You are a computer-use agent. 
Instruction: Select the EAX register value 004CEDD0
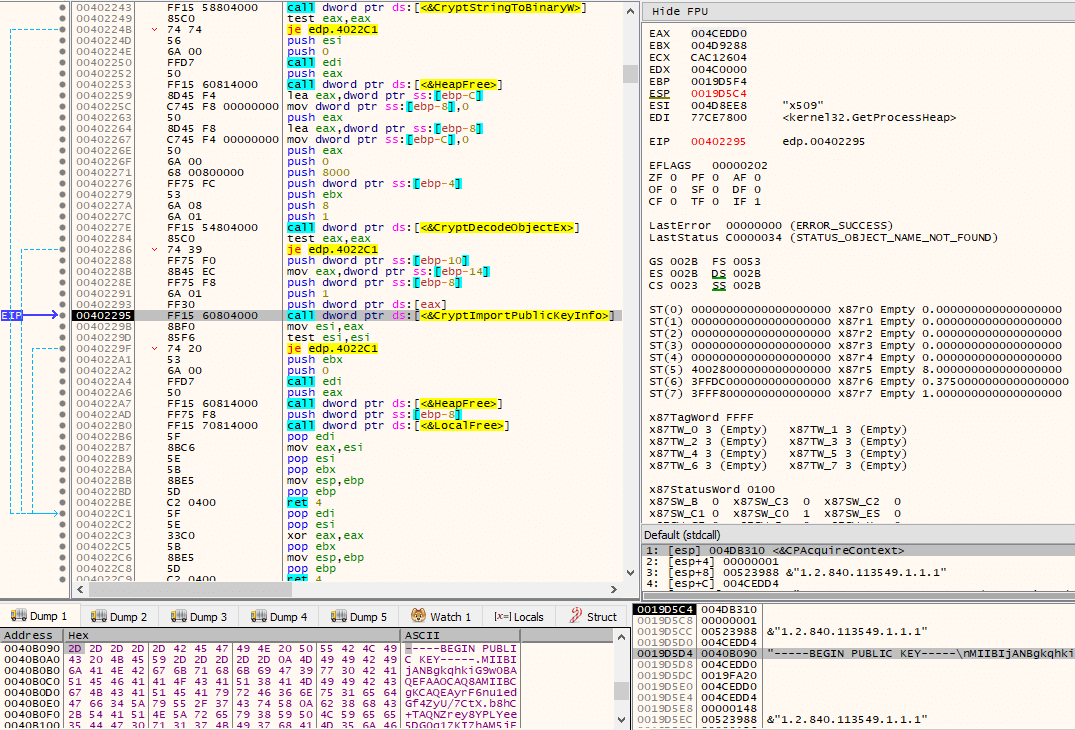(x=718, y=33)
